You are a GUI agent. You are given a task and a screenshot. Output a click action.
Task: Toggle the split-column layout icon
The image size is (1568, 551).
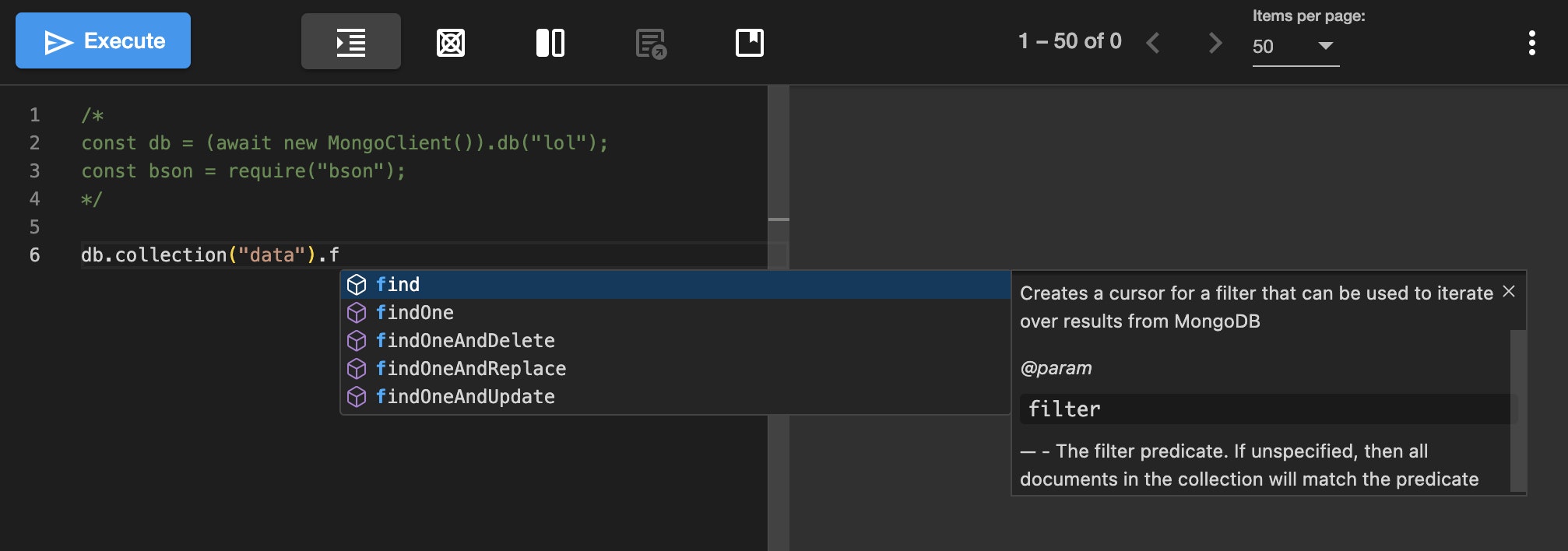pyautogui.click(x=550, y=43)
